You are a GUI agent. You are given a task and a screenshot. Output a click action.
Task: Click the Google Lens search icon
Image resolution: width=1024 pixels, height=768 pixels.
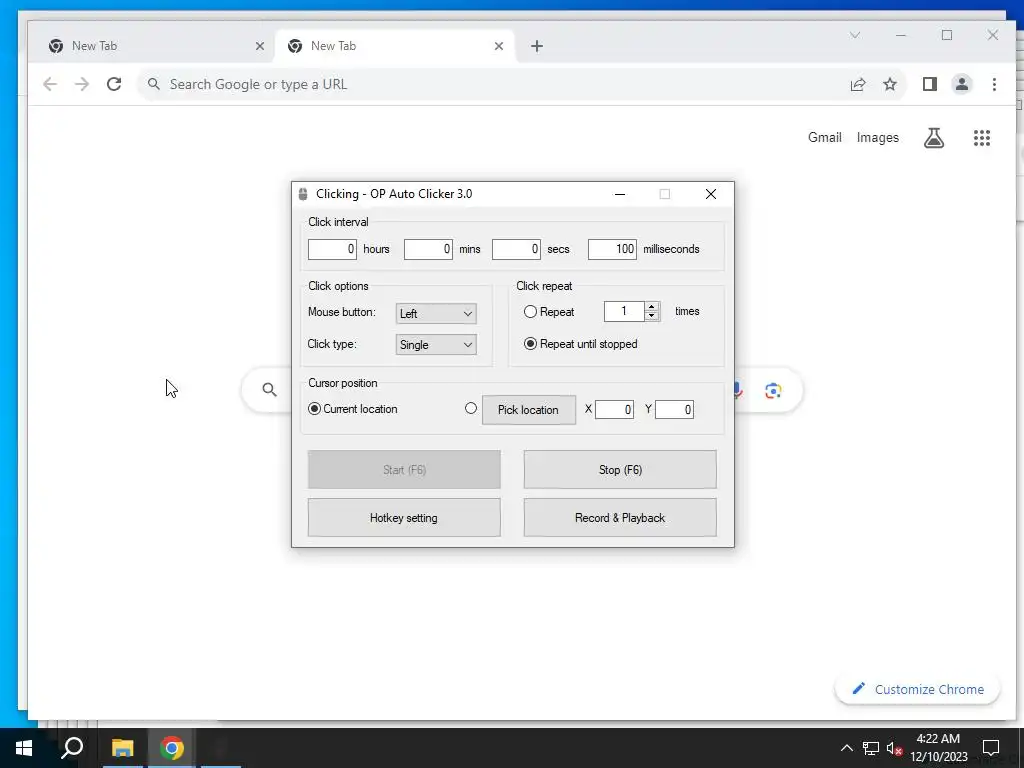click(x=773, y=391)
